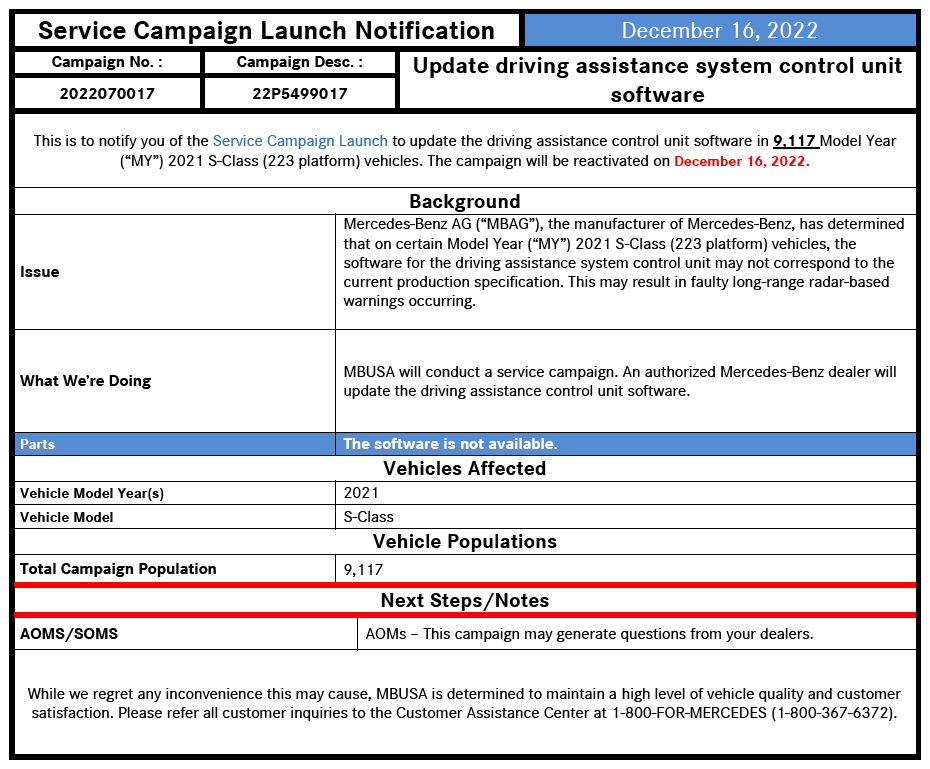The width and height of the screenshot is (930, 769).
Task: Click the Parts row label
Action: [x=37, y=444]
